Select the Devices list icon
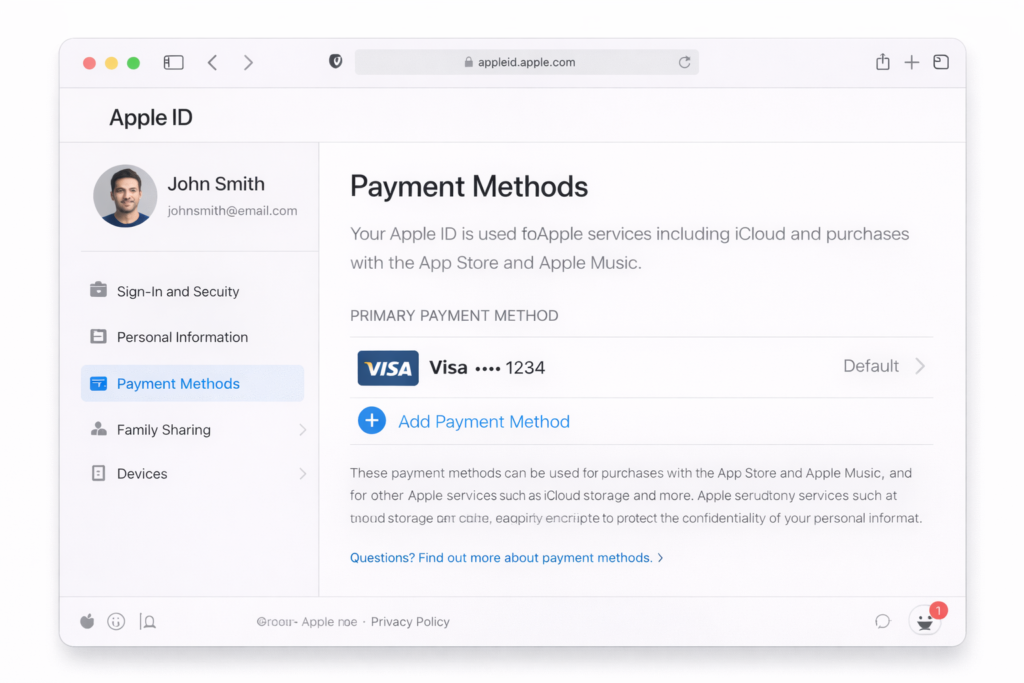 pyautogui.click(x=98, y=473)
